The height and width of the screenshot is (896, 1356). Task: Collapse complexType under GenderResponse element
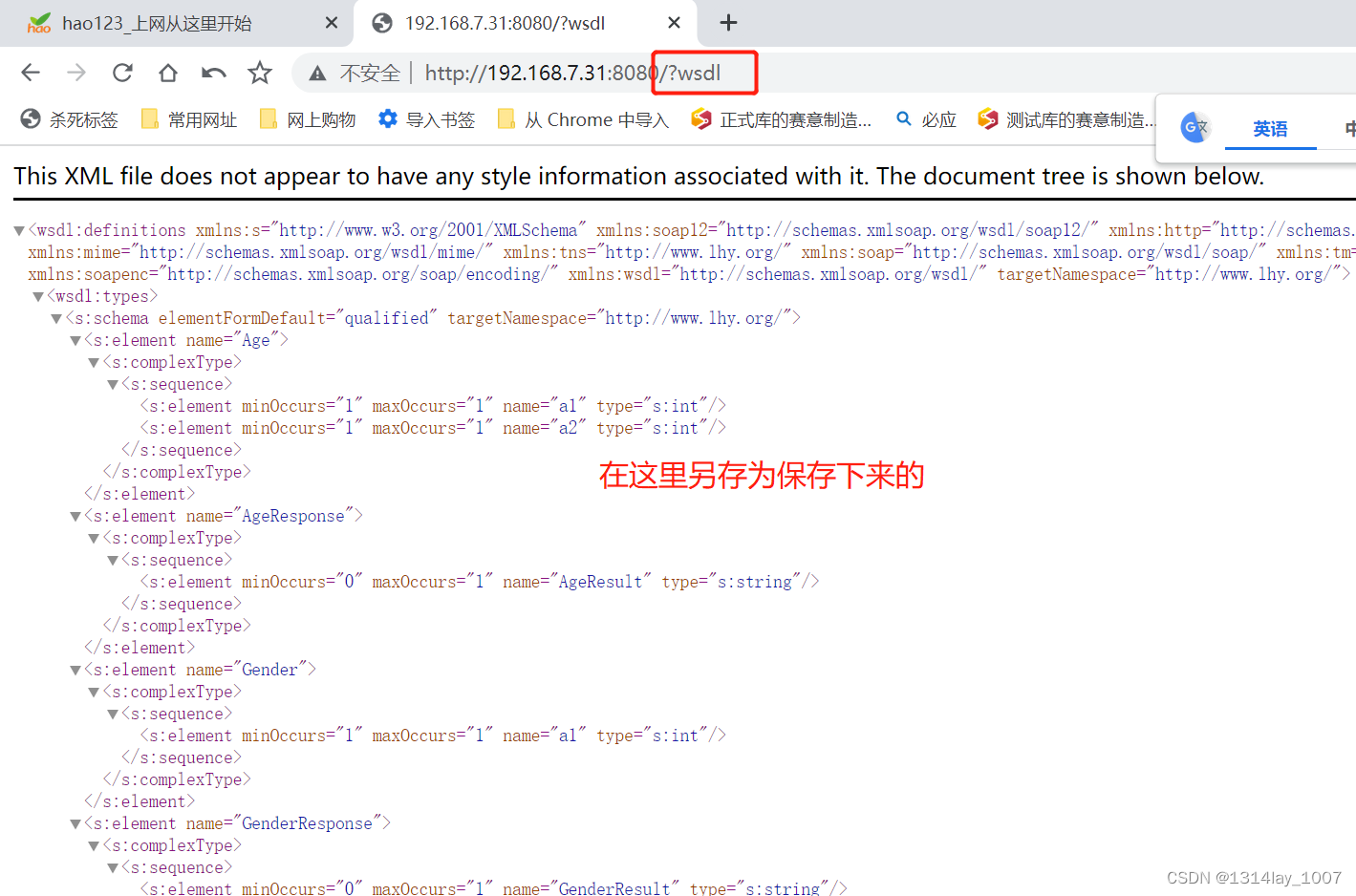coord(94,845)
